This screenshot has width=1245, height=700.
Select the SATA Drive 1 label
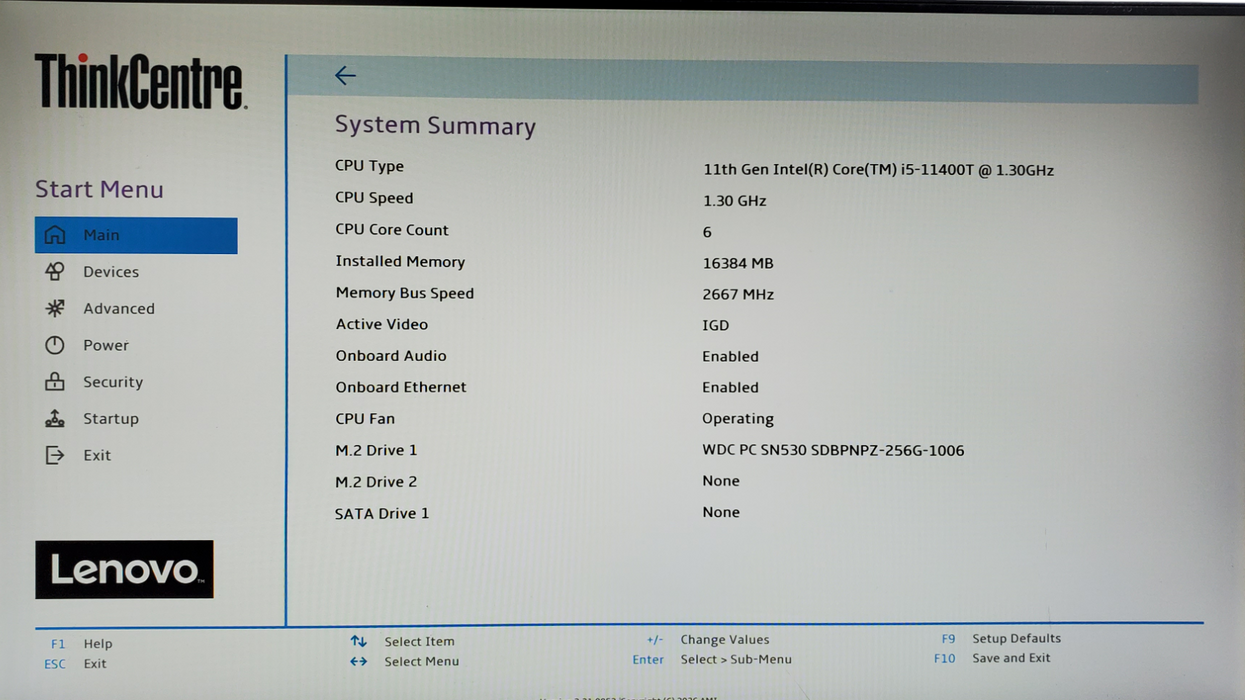[x=382, y=514]
